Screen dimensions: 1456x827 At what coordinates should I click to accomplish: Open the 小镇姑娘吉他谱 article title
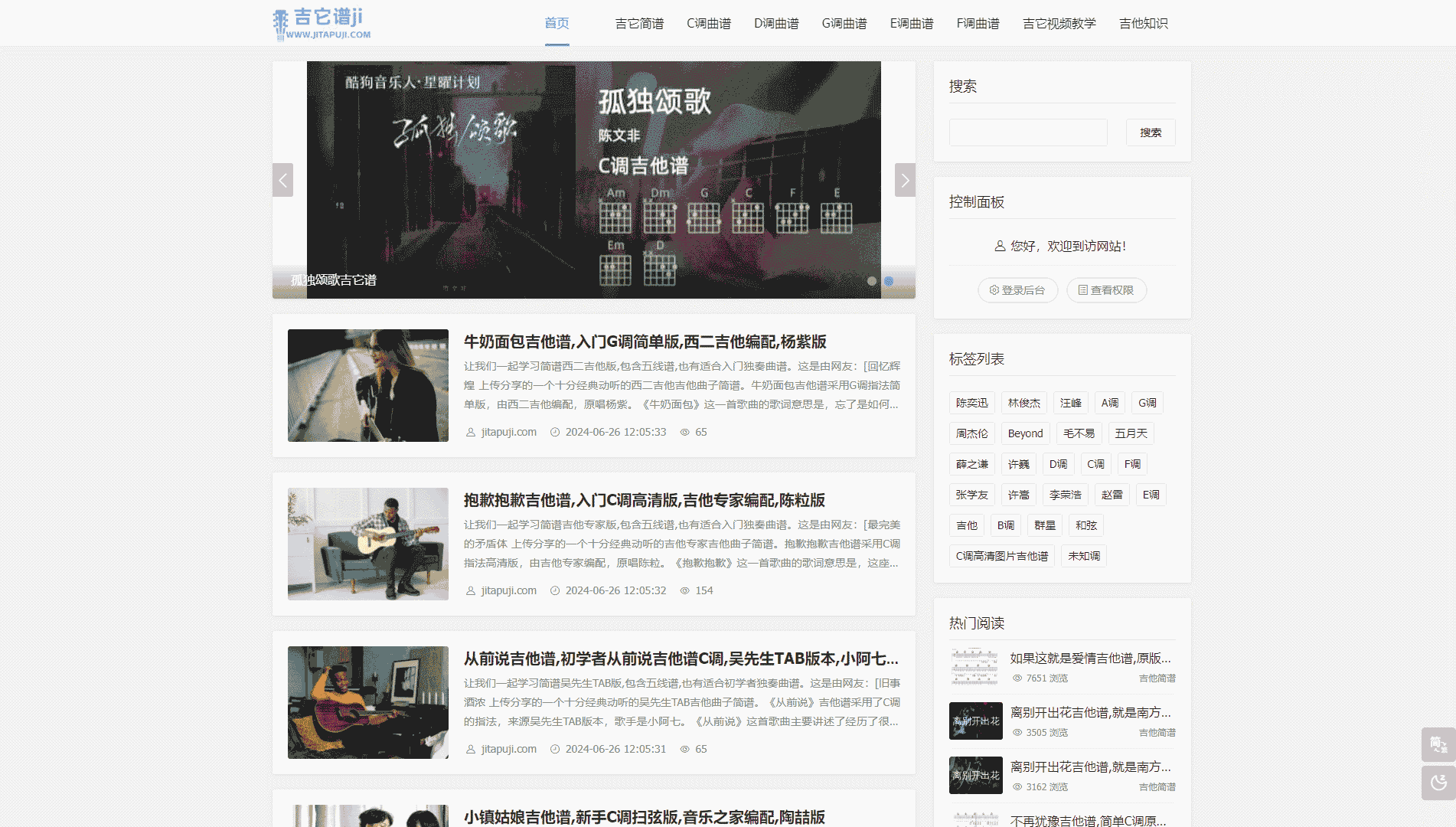(x=645, y=817)
